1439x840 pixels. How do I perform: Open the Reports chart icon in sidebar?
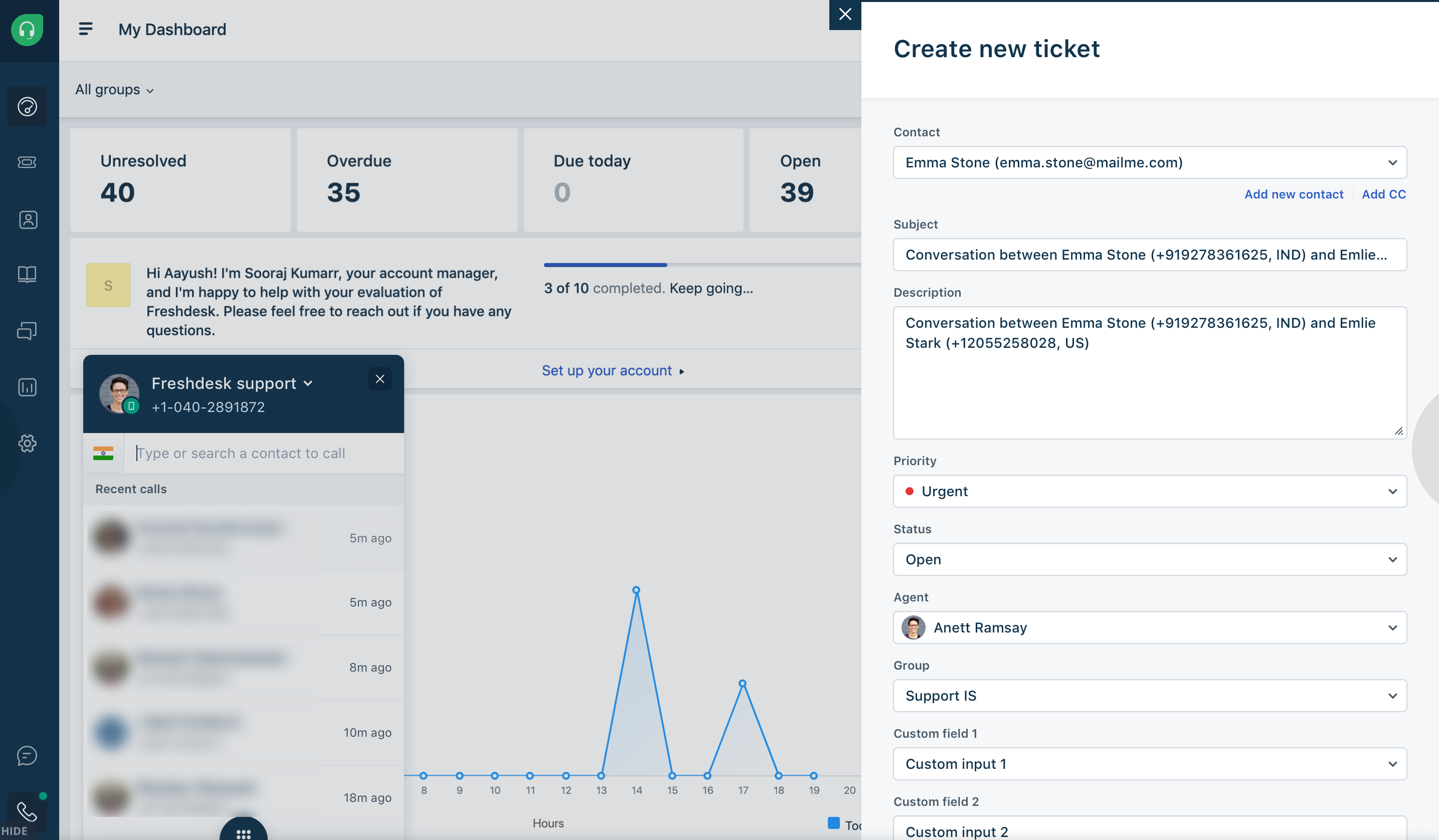[27, 387]
